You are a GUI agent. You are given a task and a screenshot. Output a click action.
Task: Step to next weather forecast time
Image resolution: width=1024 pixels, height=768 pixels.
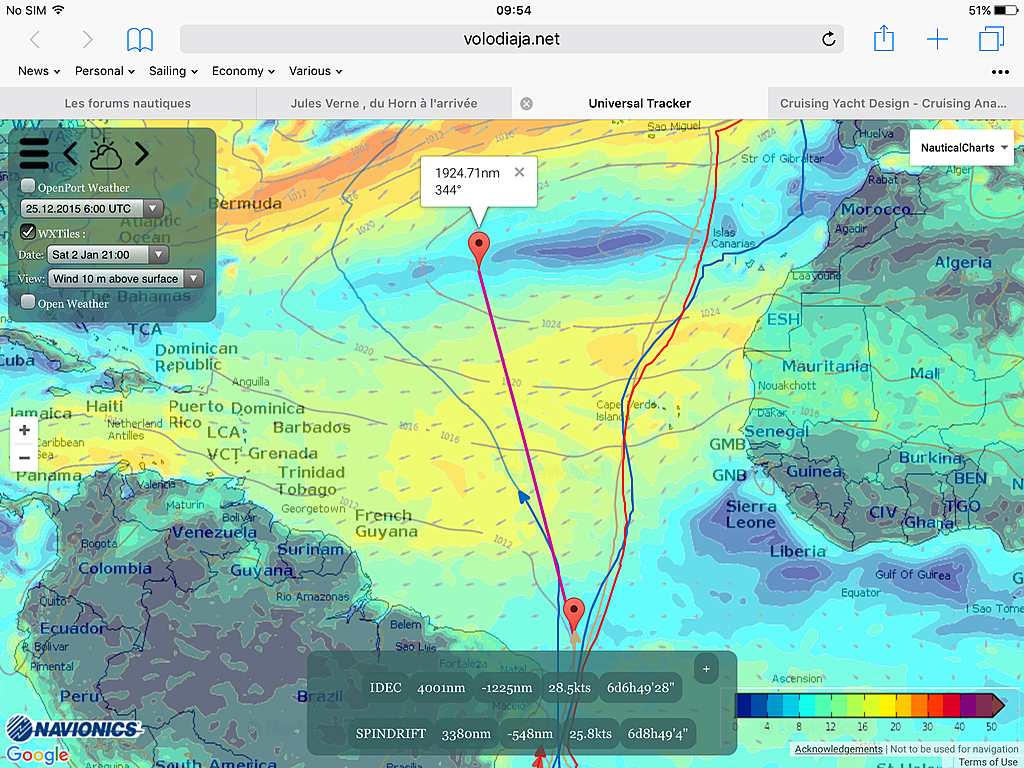[x=142, y=154]
